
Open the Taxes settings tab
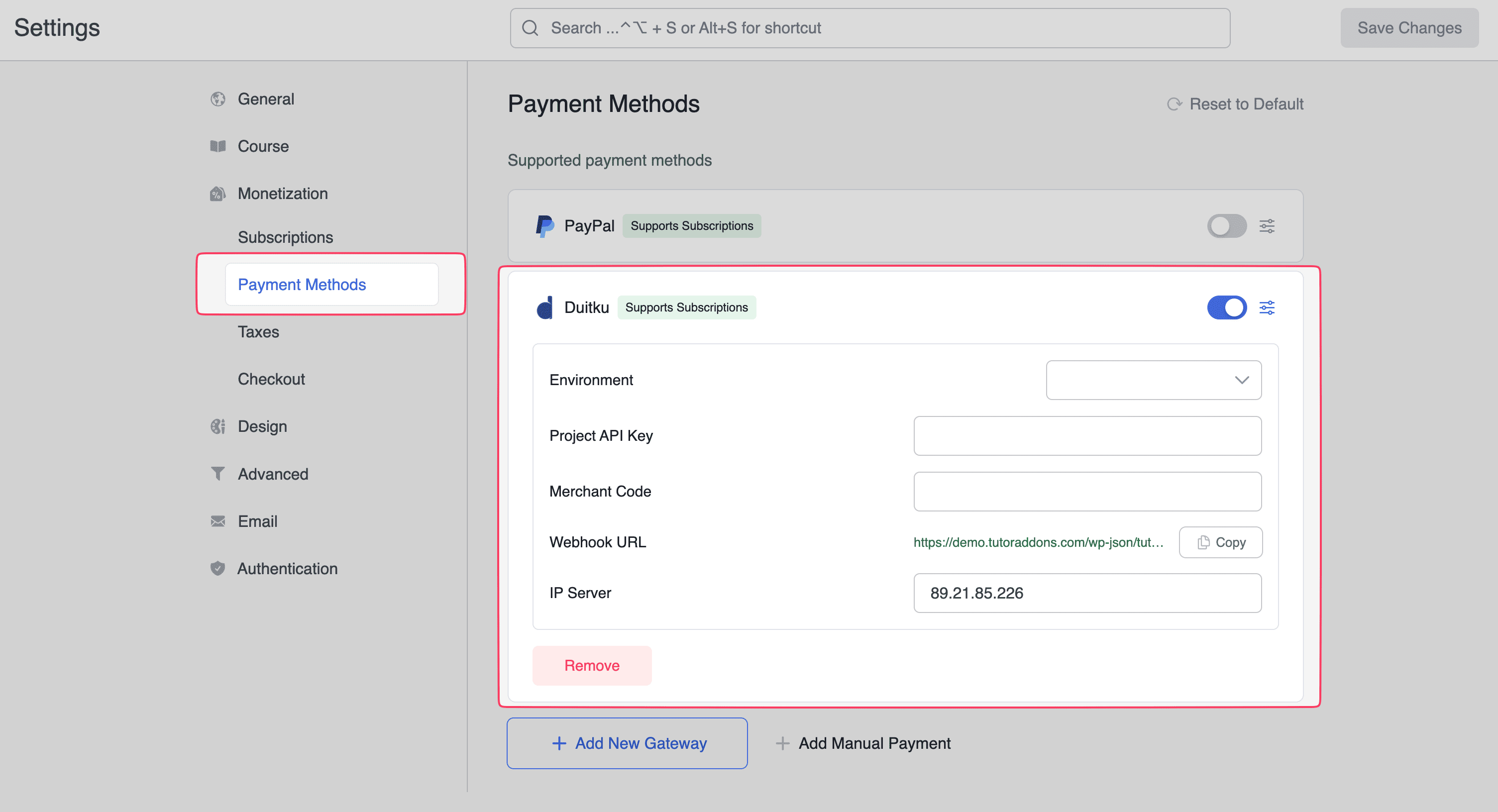click(x=258, y=332)
